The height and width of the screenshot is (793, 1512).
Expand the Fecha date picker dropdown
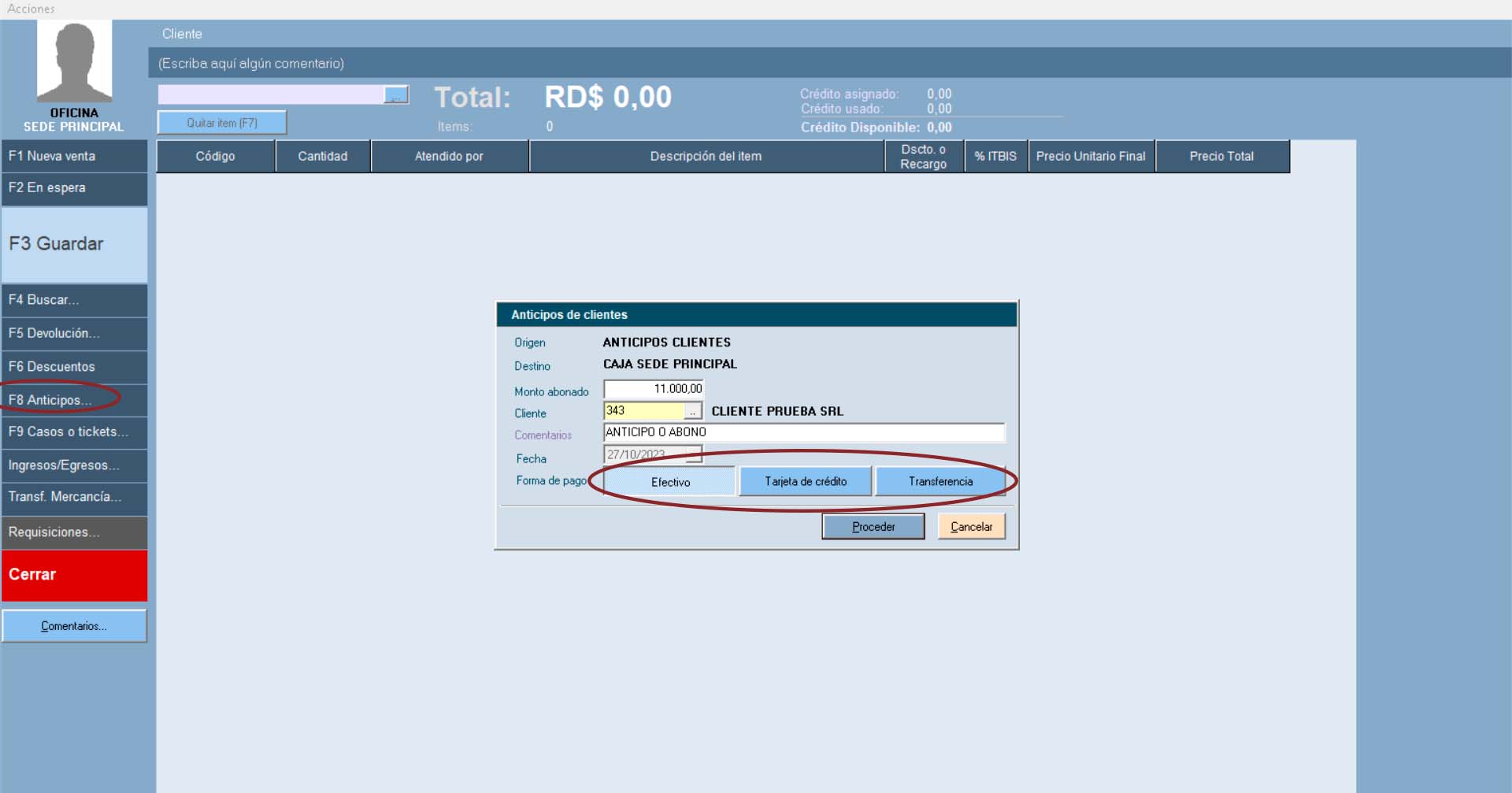point(693,454)
